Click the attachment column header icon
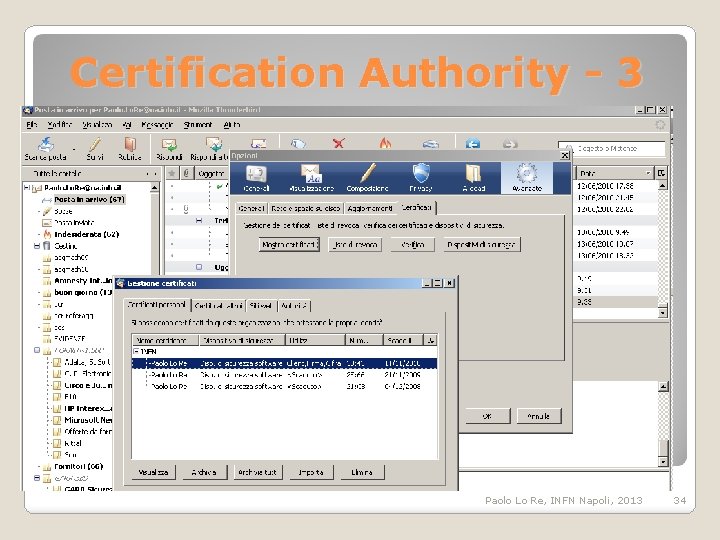Screen dimensions: 720x540 [186, 173]
